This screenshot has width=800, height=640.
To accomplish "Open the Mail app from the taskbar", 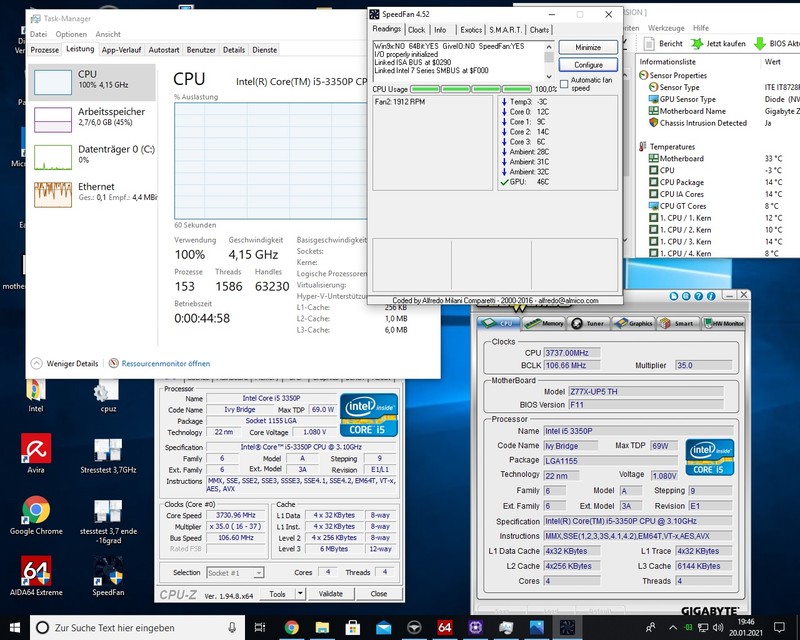I will [383, 628].
